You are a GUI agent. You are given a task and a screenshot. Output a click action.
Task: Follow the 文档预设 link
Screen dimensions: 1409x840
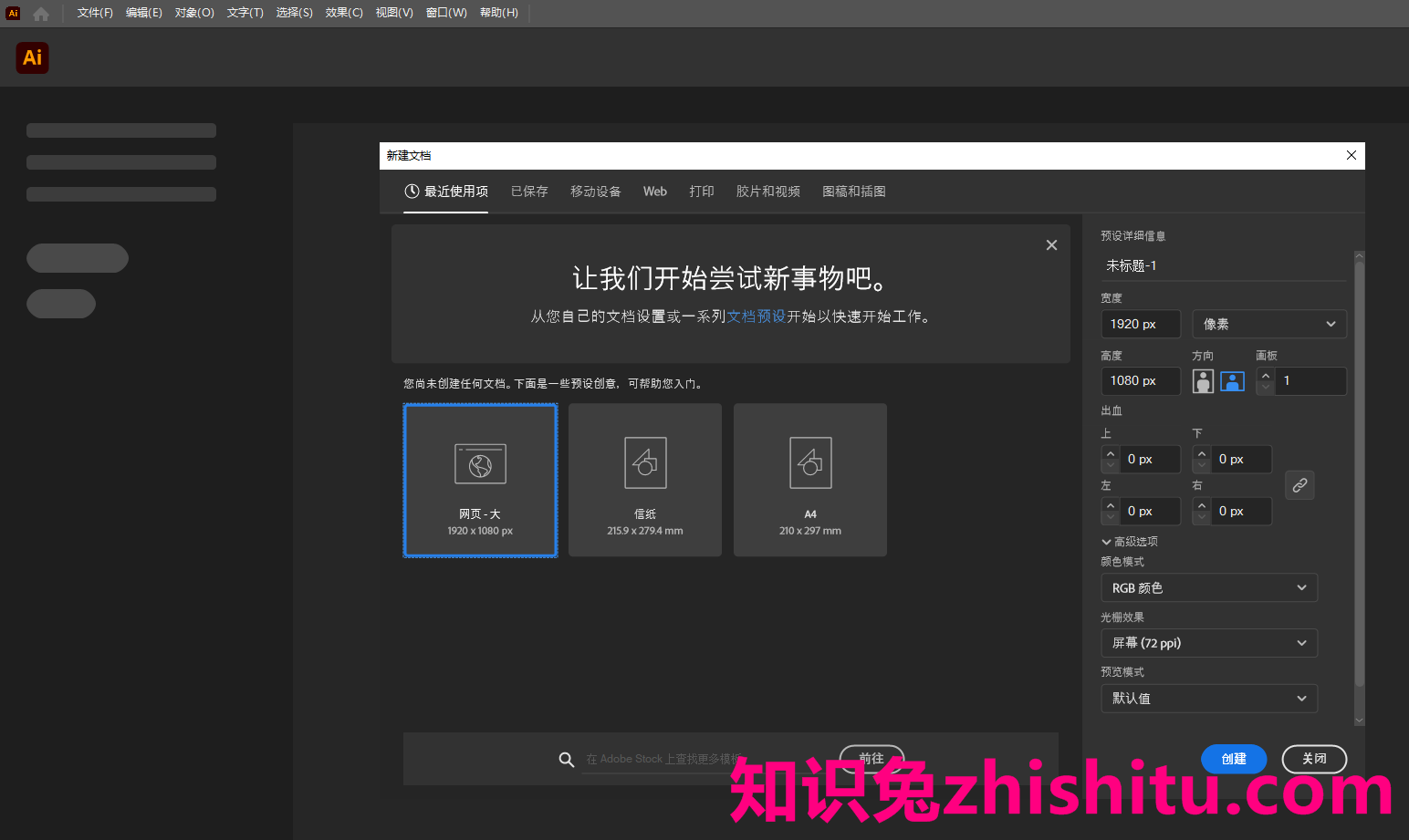pos(757,316)
